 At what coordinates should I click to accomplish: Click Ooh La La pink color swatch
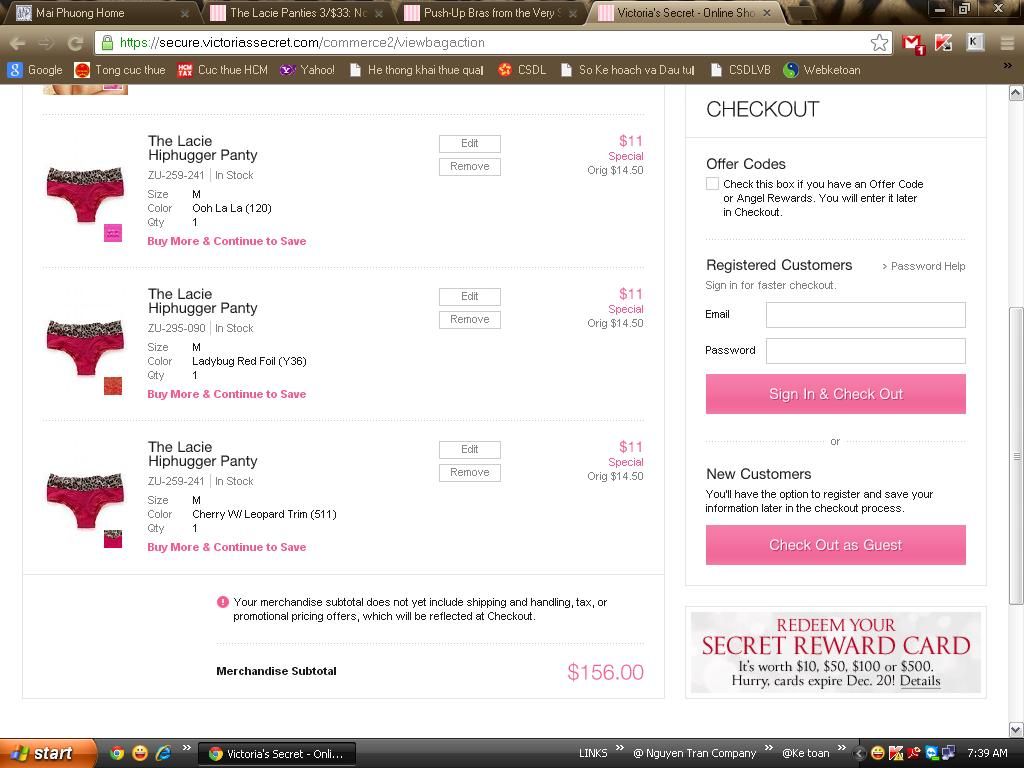(x=113, y=233)
